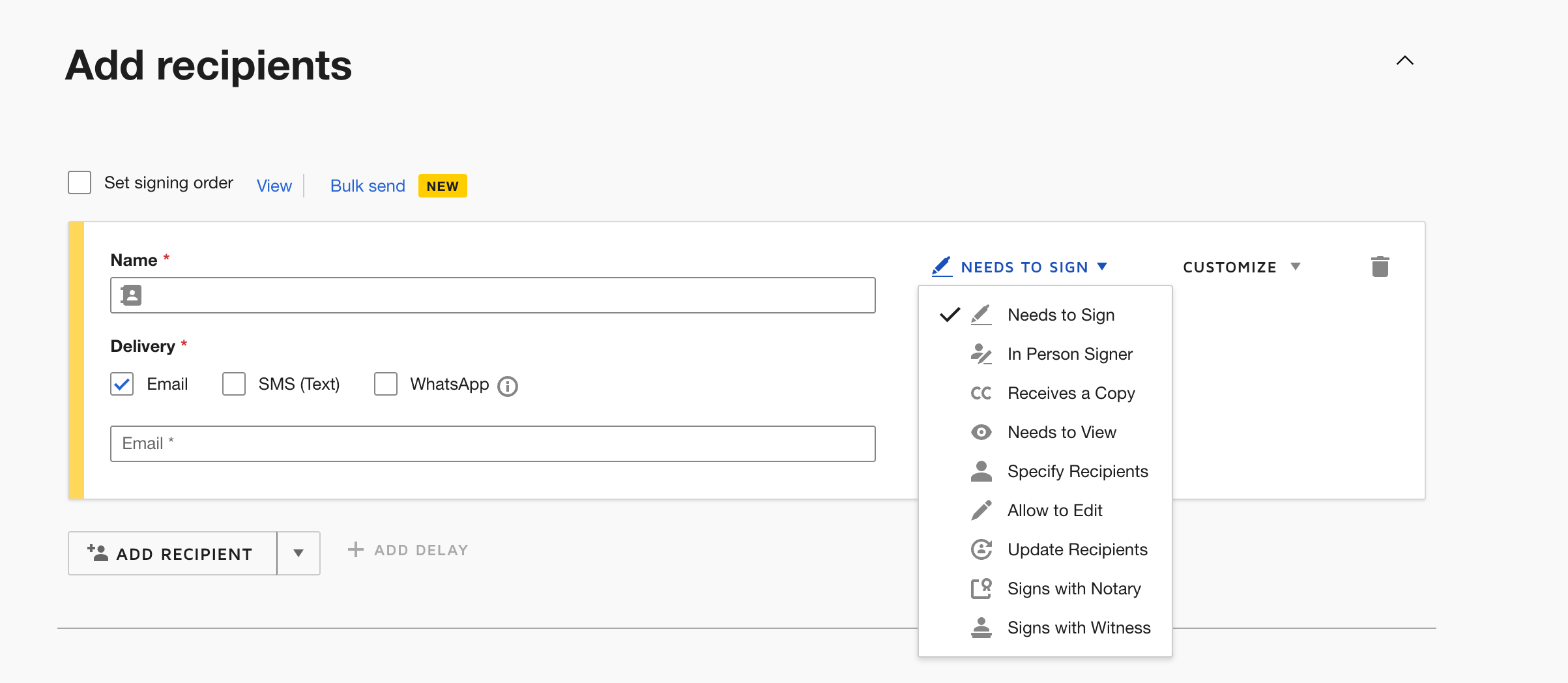Click the Signs with Notary icon
Image resolution: width=1568 pixels, height=683 pixels.
(980, 588)
